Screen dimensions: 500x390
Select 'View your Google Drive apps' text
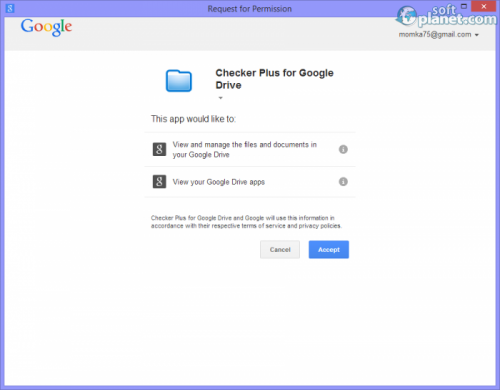click(x=219, y=182)
